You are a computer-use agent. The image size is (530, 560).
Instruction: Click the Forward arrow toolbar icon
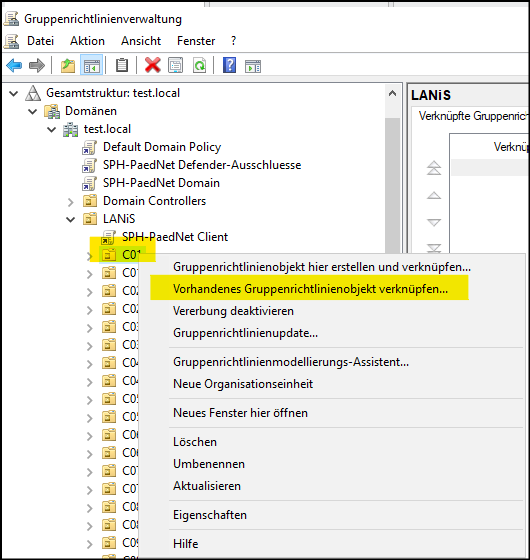point(37,65)
